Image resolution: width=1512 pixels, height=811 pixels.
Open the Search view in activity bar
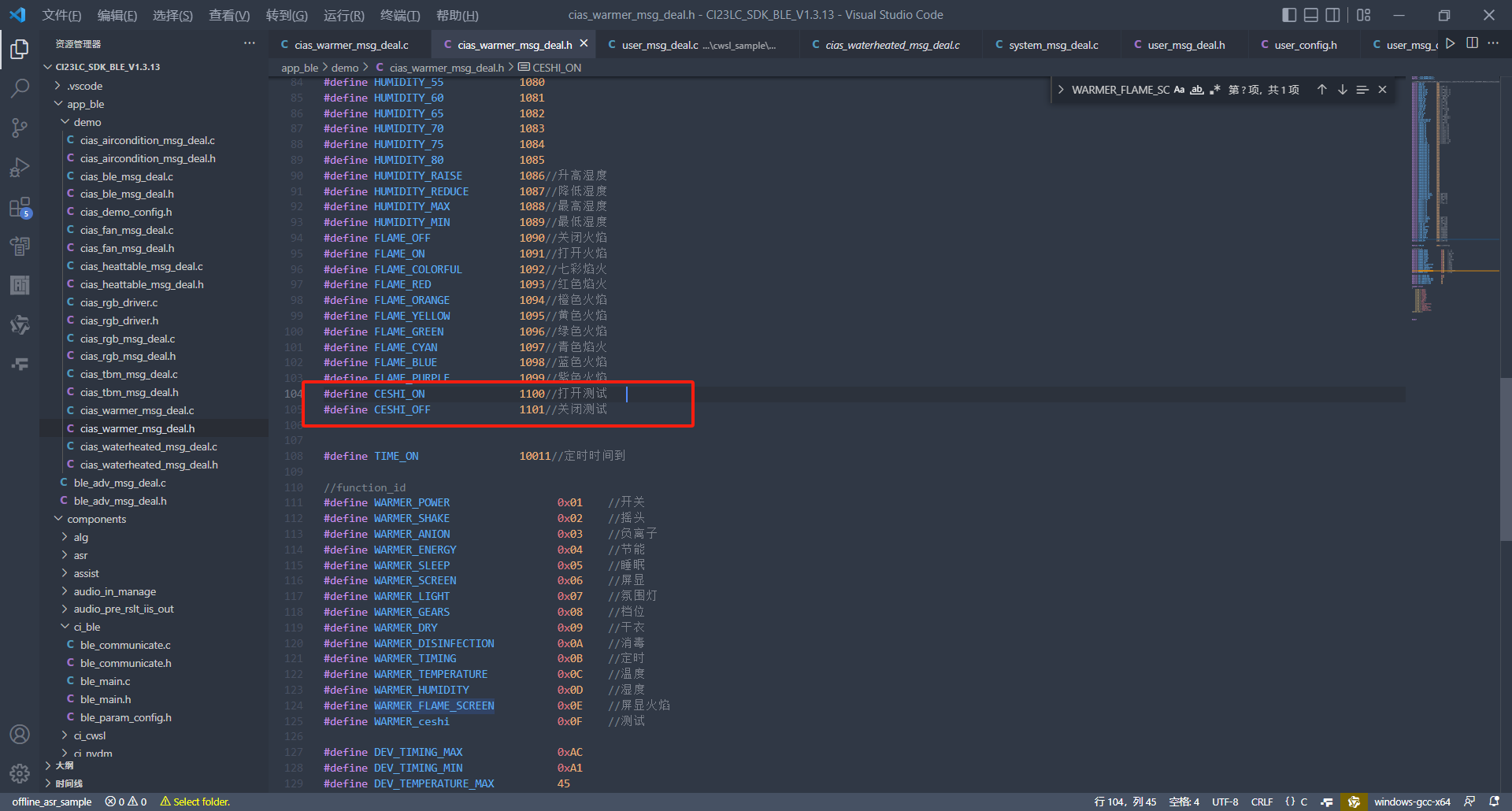pyautogui.click(x=20, y=88)
